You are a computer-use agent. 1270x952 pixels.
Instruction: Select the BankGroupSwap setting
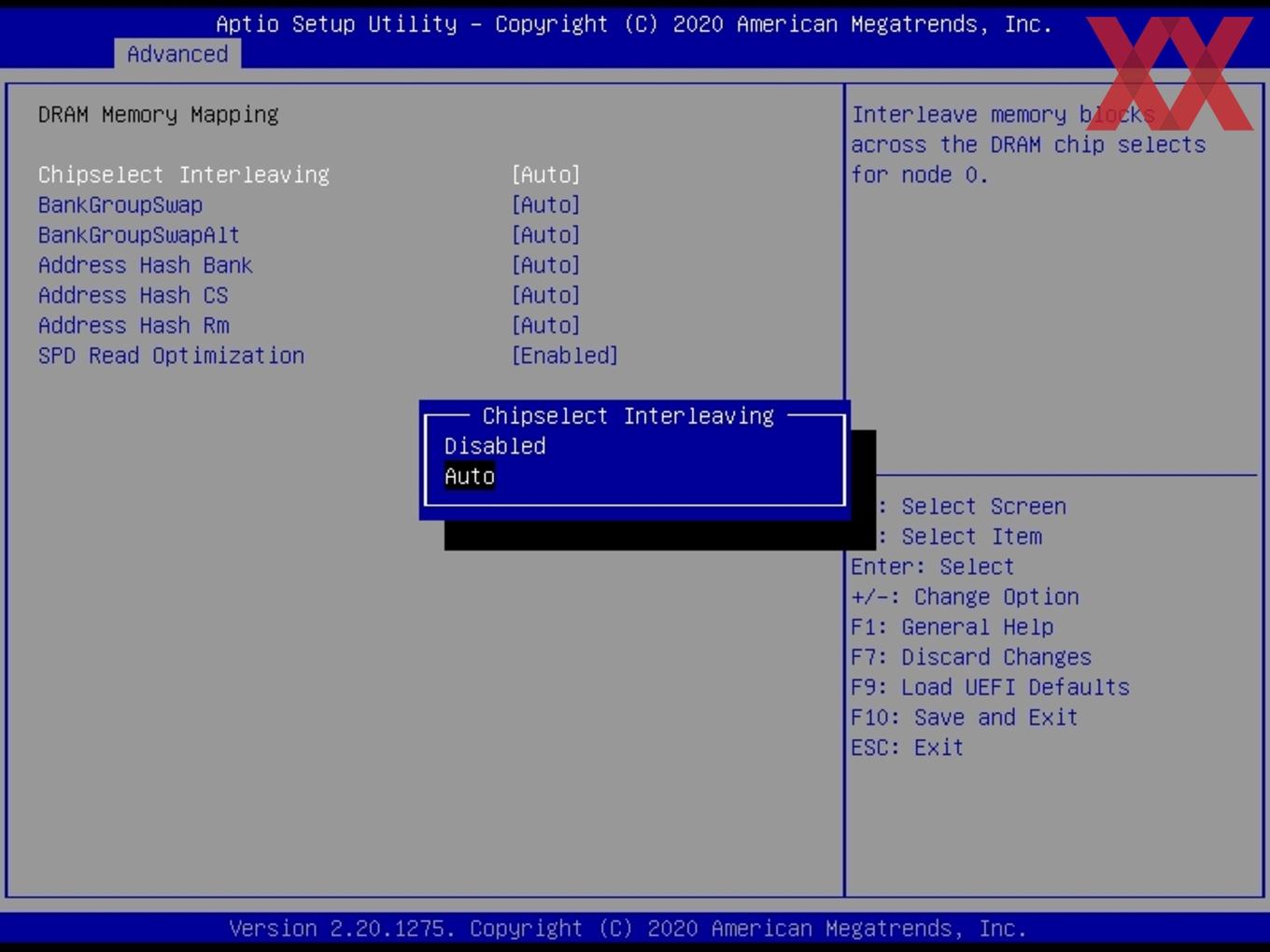coord(120,205)
